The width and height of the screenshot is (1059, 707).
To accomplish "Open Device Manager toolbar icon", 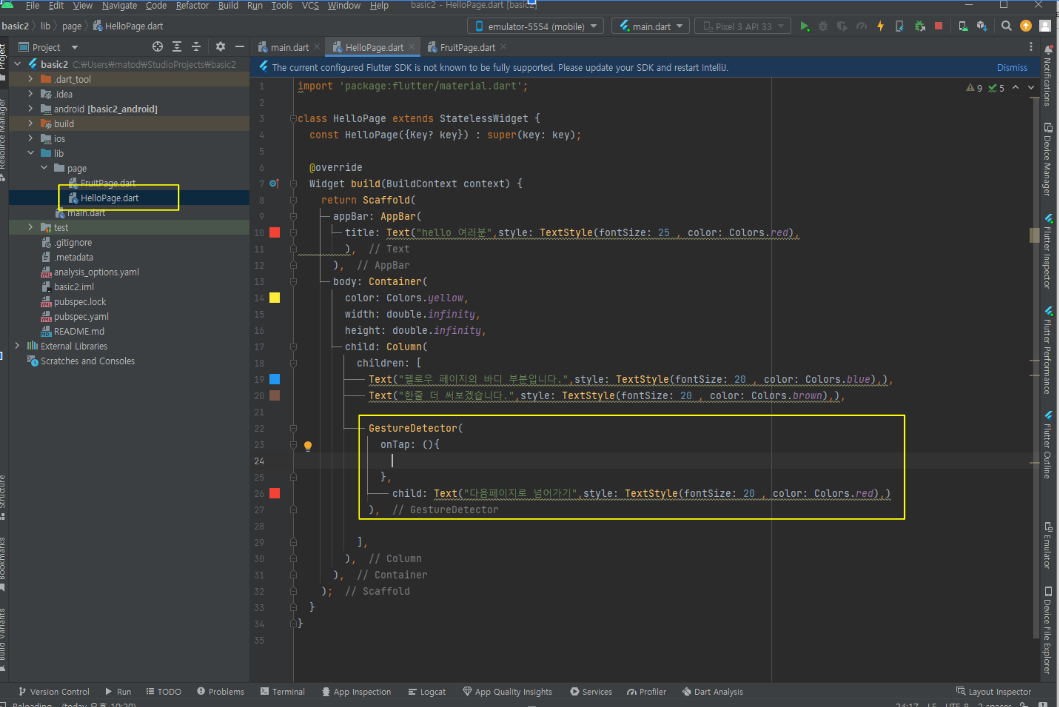I will pyautogui.click(x=962, y=26).
